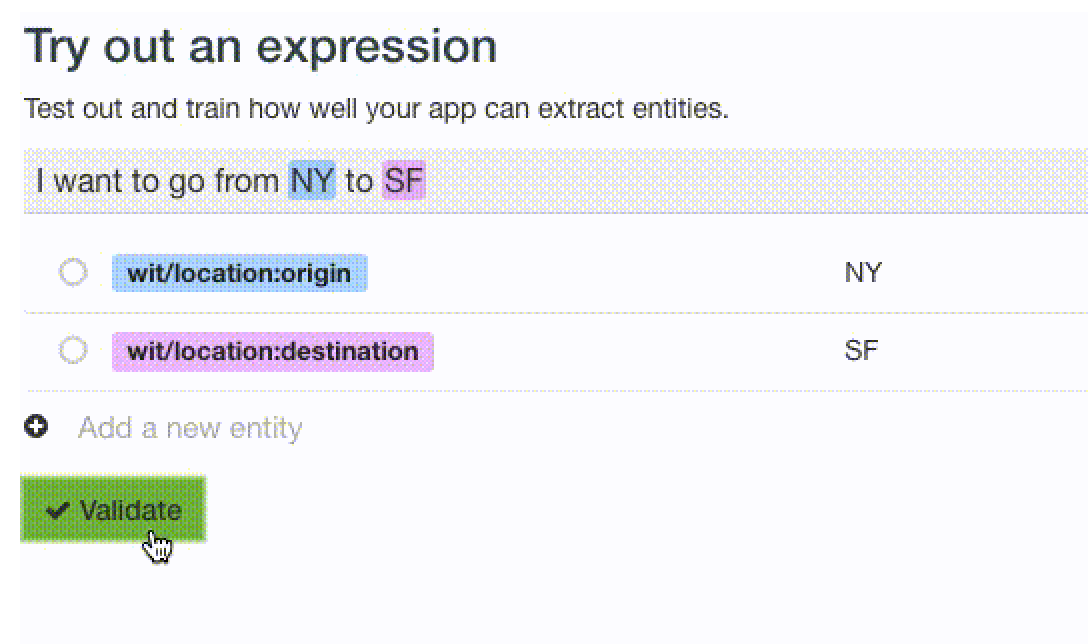Image resolution: width=1088 pixels, height=644 pixels.
Task: Click the NY value in the origin row
Action: click(x=862, y=272)
